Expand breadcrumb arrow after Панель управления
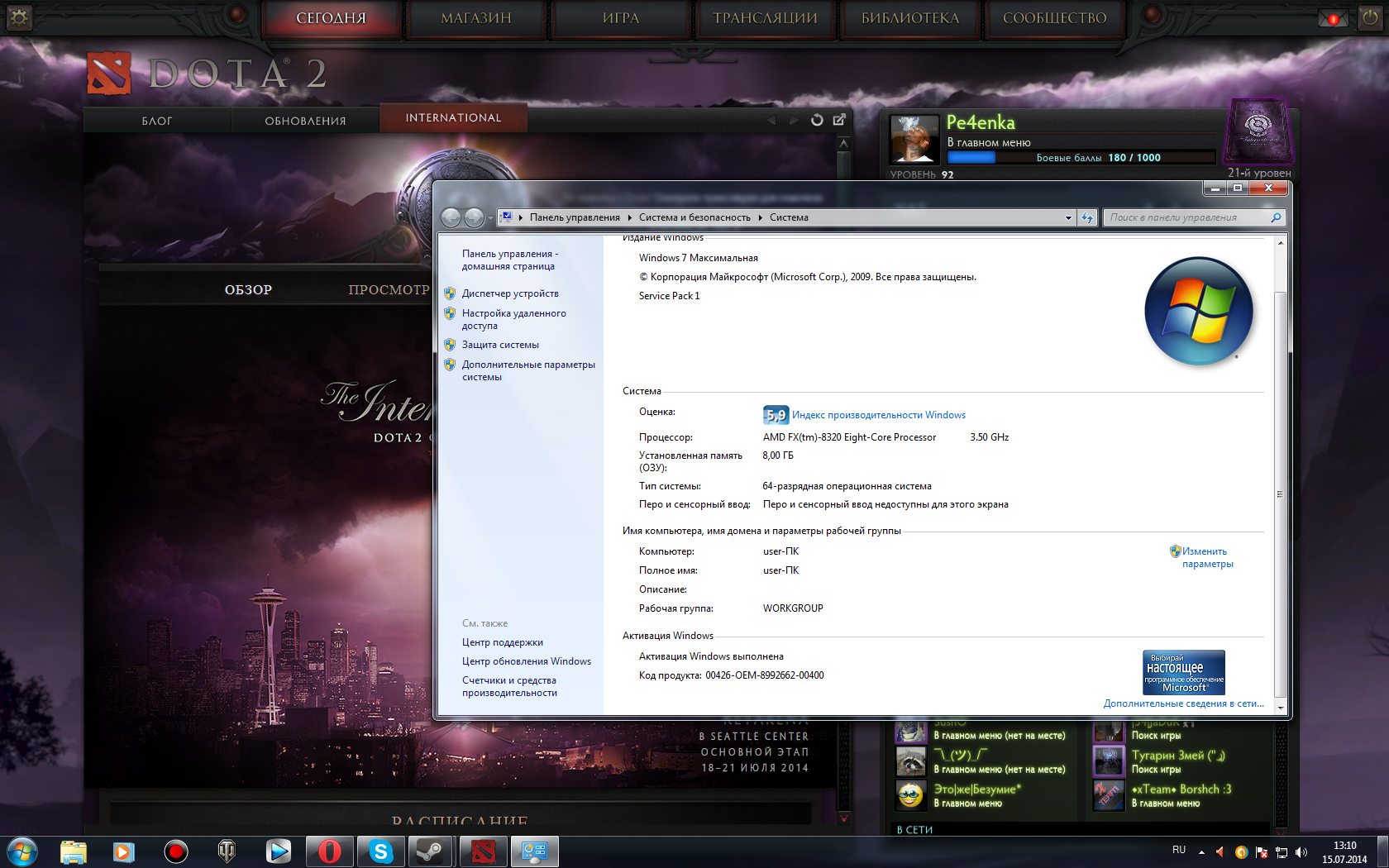 point(629,217)
